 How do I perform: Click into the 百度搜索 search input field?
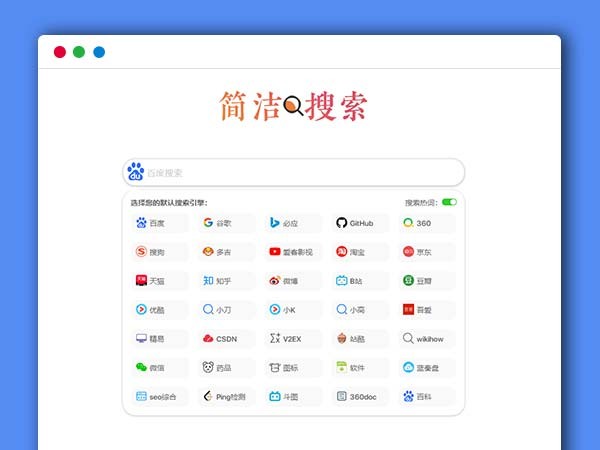point(300,172)
